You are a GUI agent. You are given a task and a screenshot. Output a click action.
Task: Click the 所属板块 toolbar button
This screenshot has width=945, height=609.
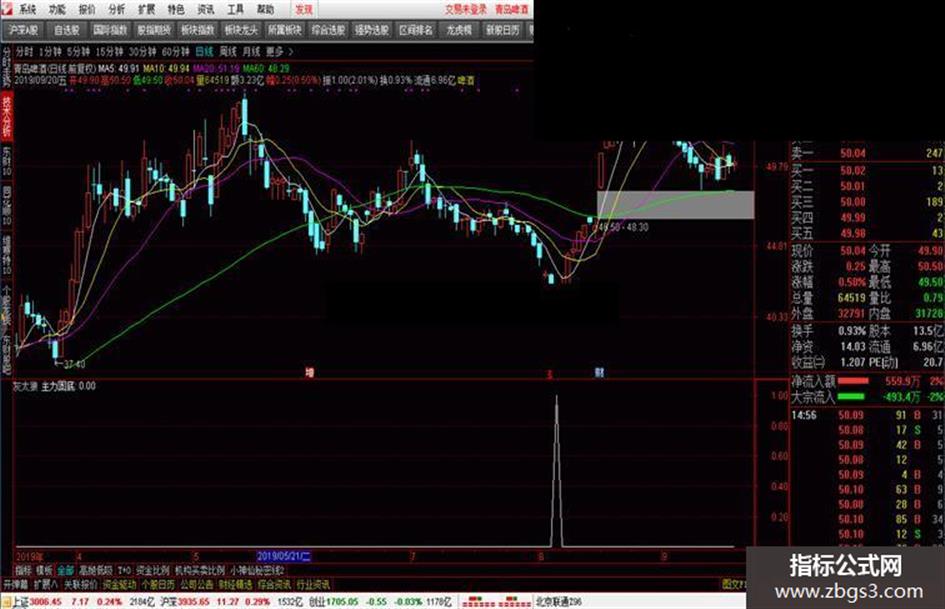(x=284, y=30)
